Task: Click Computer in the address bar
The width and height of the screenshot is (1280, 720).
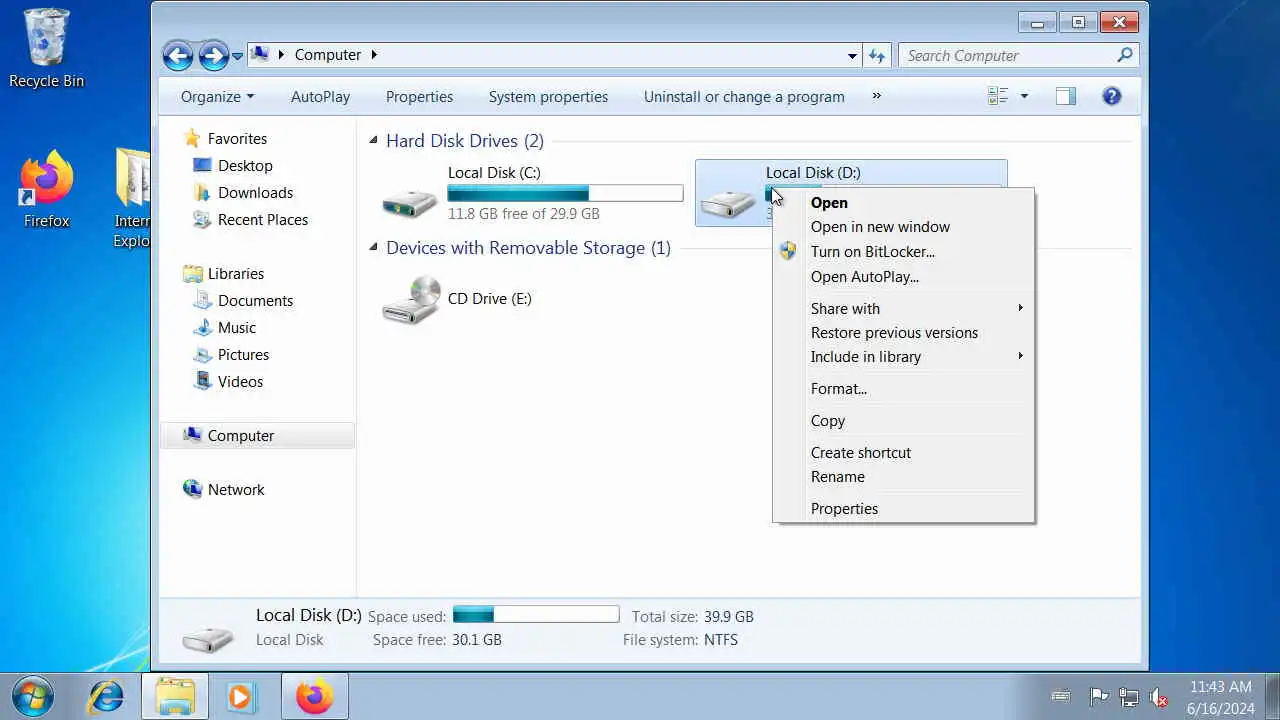Action: [327, 55]
